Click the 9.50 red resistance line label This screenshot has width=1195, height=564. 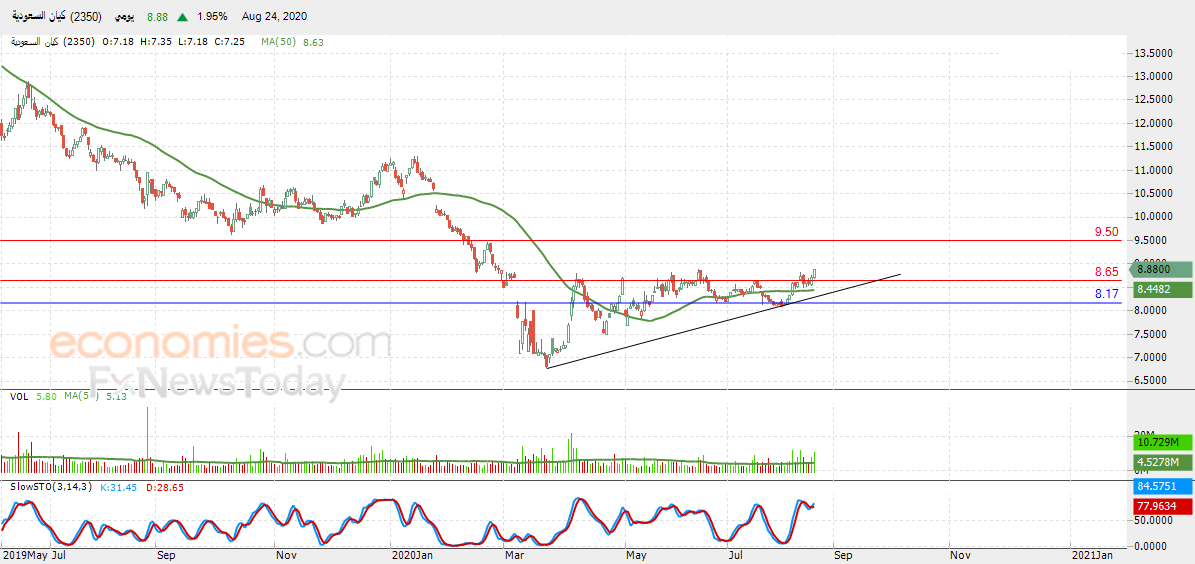coord(1106,232)
